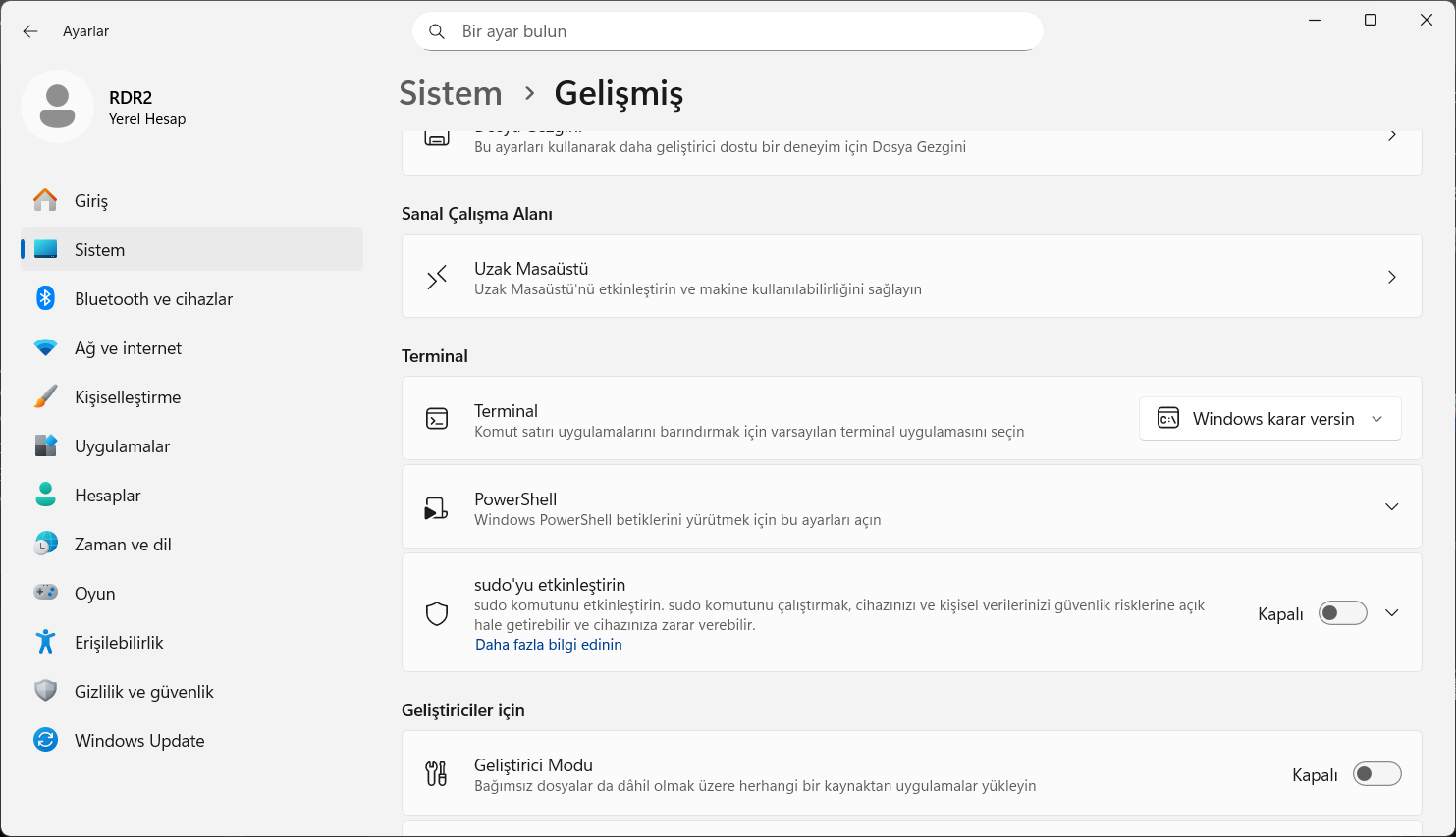Viewport: 1456px width, 837px height.
Task: Open the default terminal dropdown
Action: point(1269,419)
